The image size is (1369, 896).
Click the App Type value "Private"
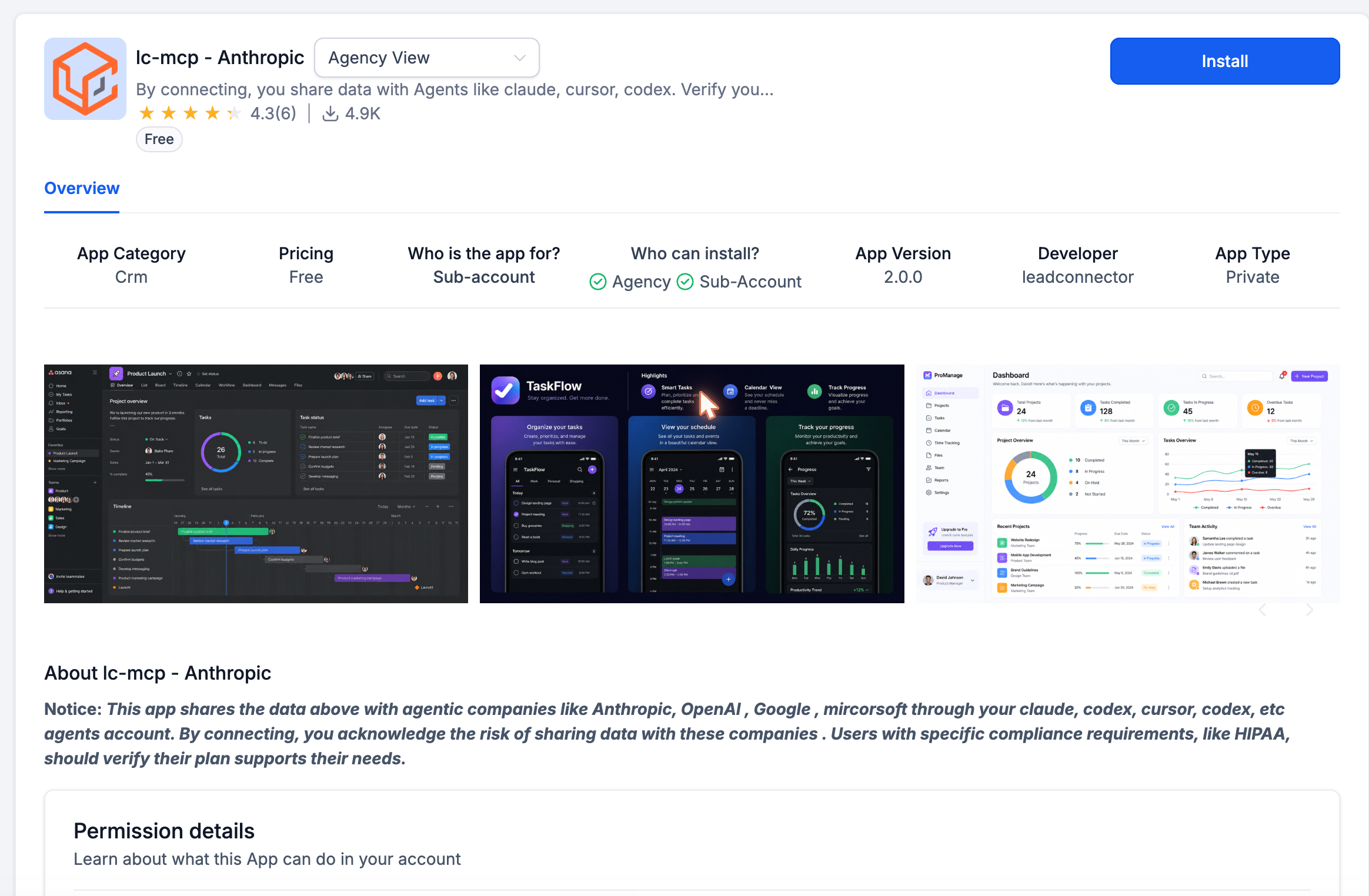pyautogui.click(x=1253, y=277)
